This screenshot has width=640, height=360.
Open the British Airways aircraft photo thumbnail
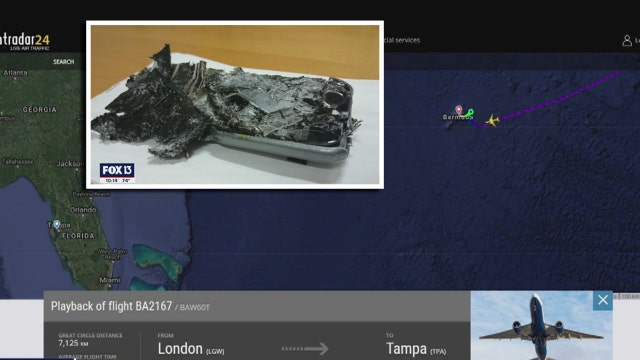(x=542, y=325)
